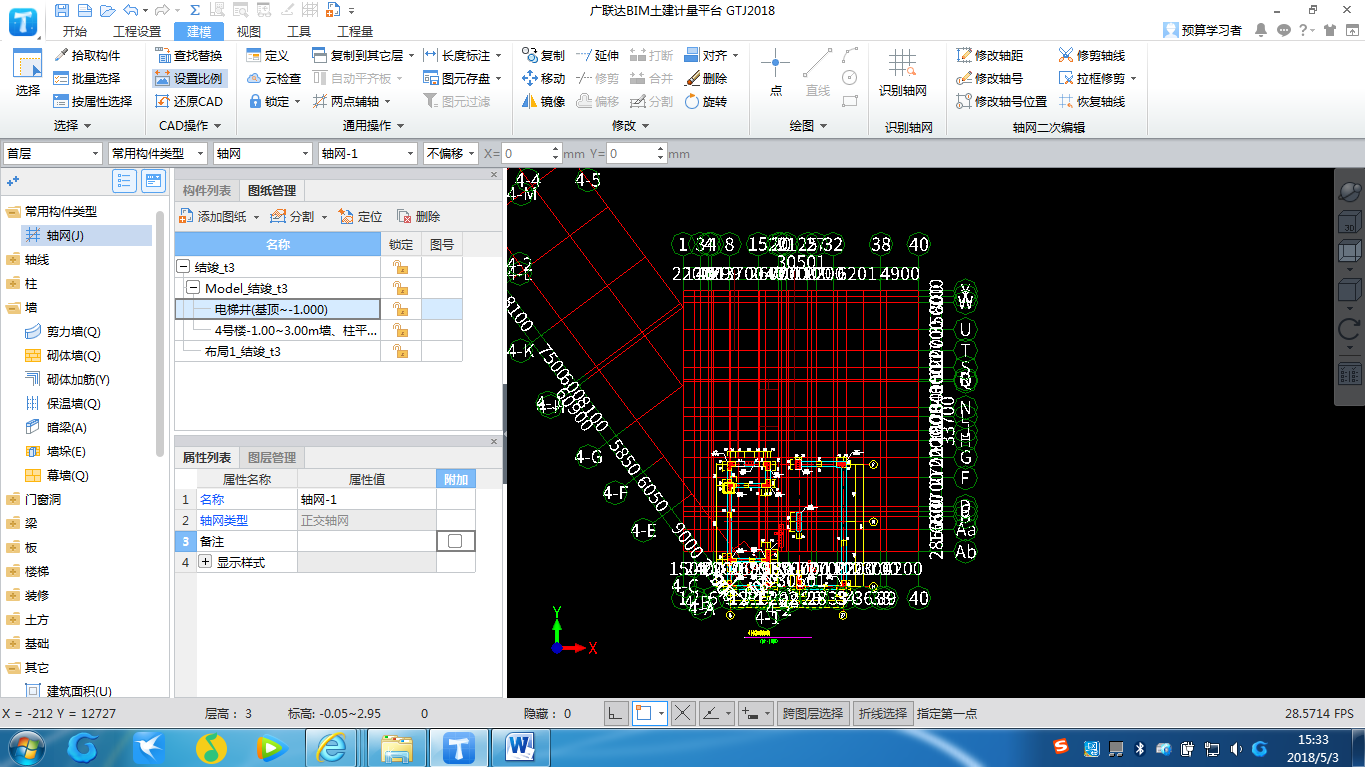This screenshot has height=767, width=1365.
Task: Expand the 通用操作 group menu
Action: (373, 126)
